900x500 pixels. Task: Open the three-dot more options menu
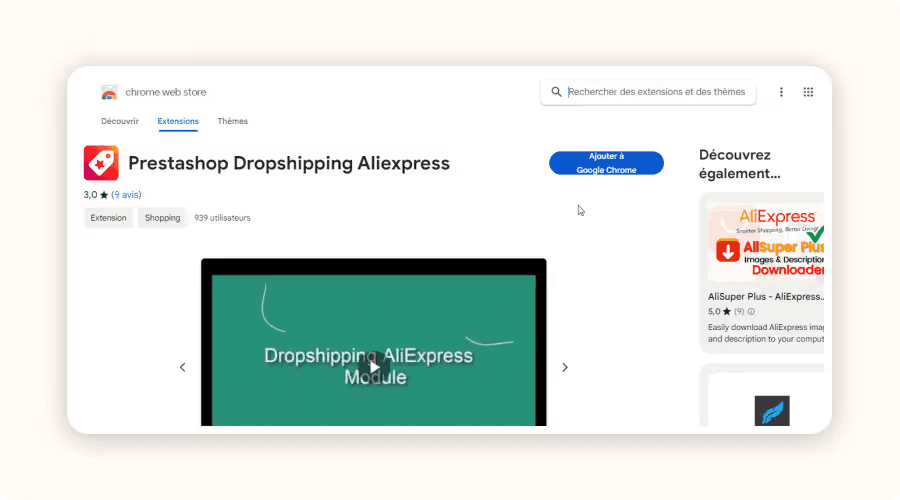click(781, 92)
